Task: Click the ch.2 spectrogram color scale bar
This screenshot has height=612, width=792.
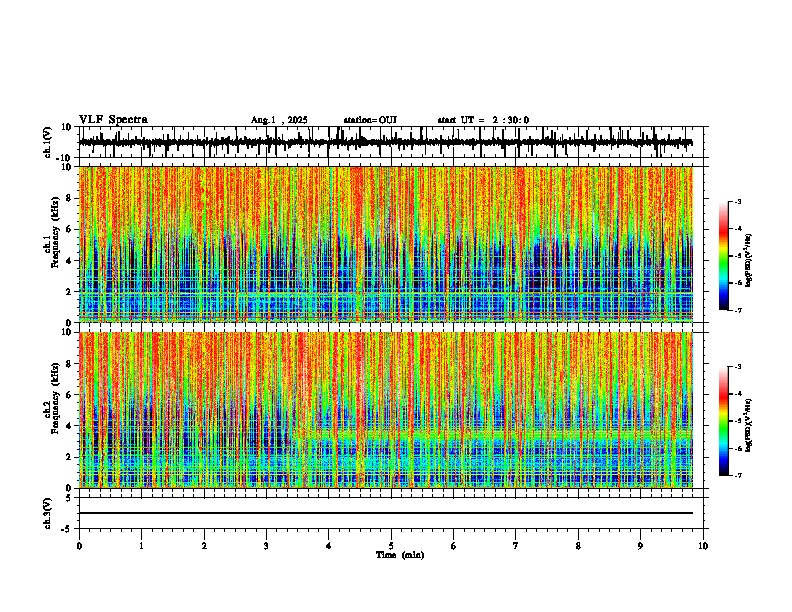Action: coord(723,421)
